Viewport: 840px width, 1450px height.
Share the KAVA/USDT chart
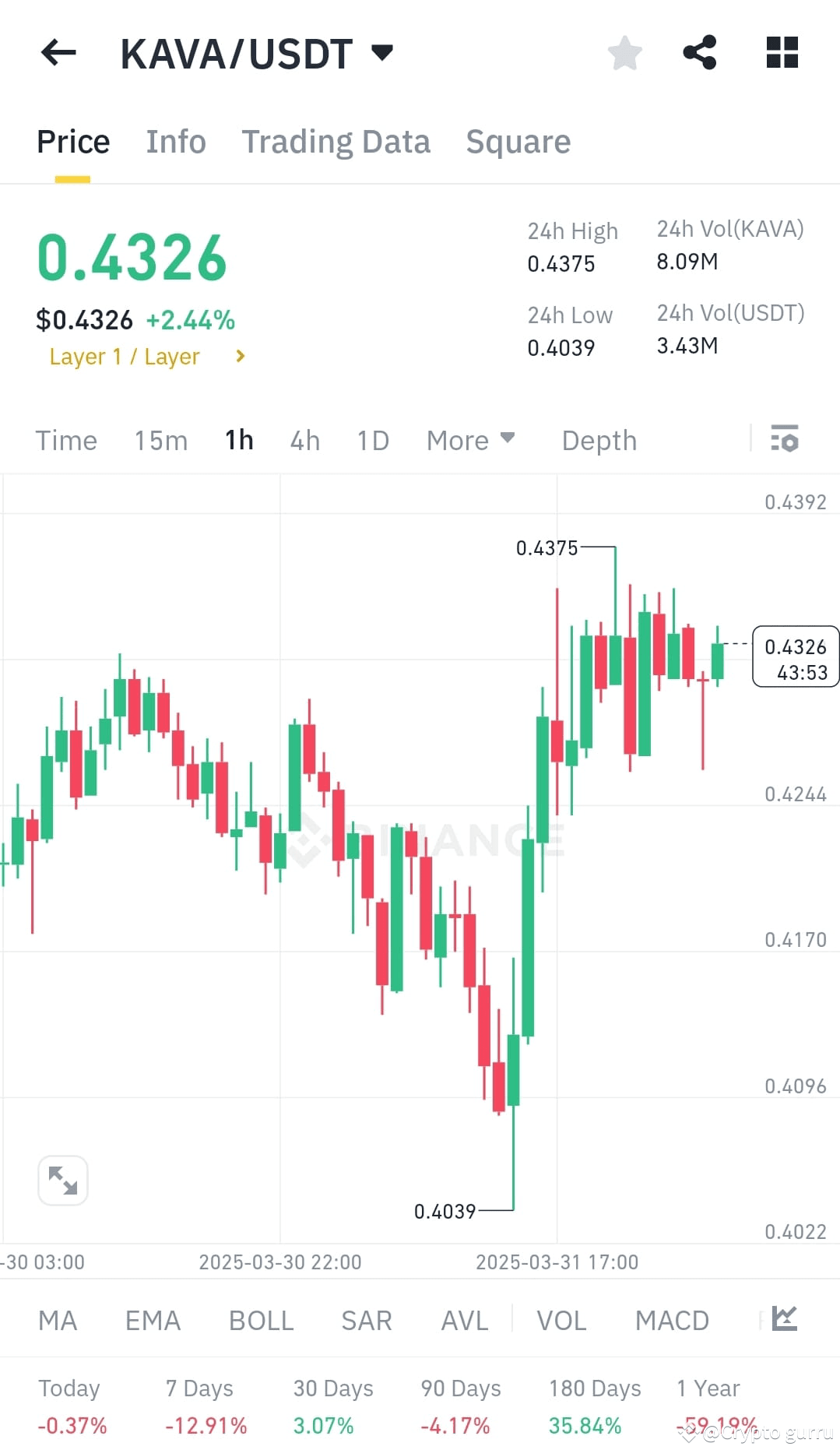point(699,52)
